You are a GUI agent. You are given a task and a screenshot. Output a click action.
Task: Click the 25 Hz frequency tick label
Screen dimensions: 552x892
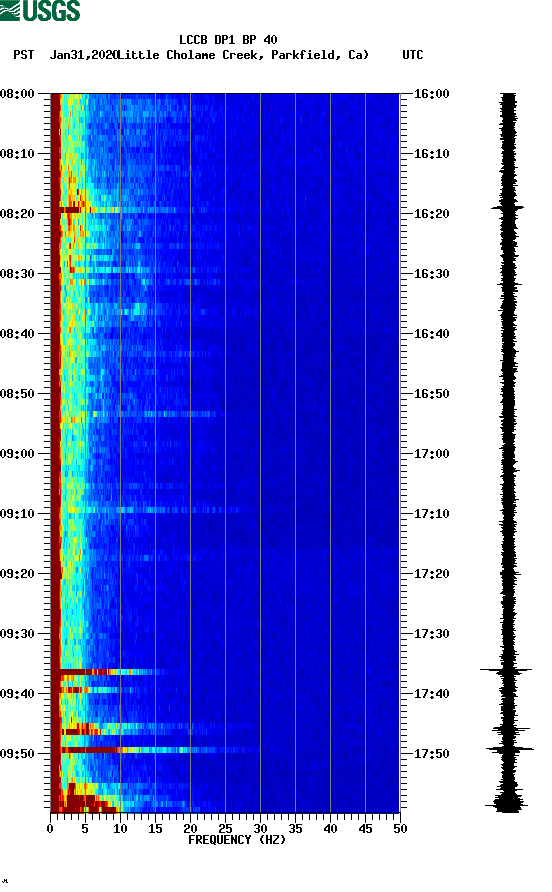[x=225, y=829]
